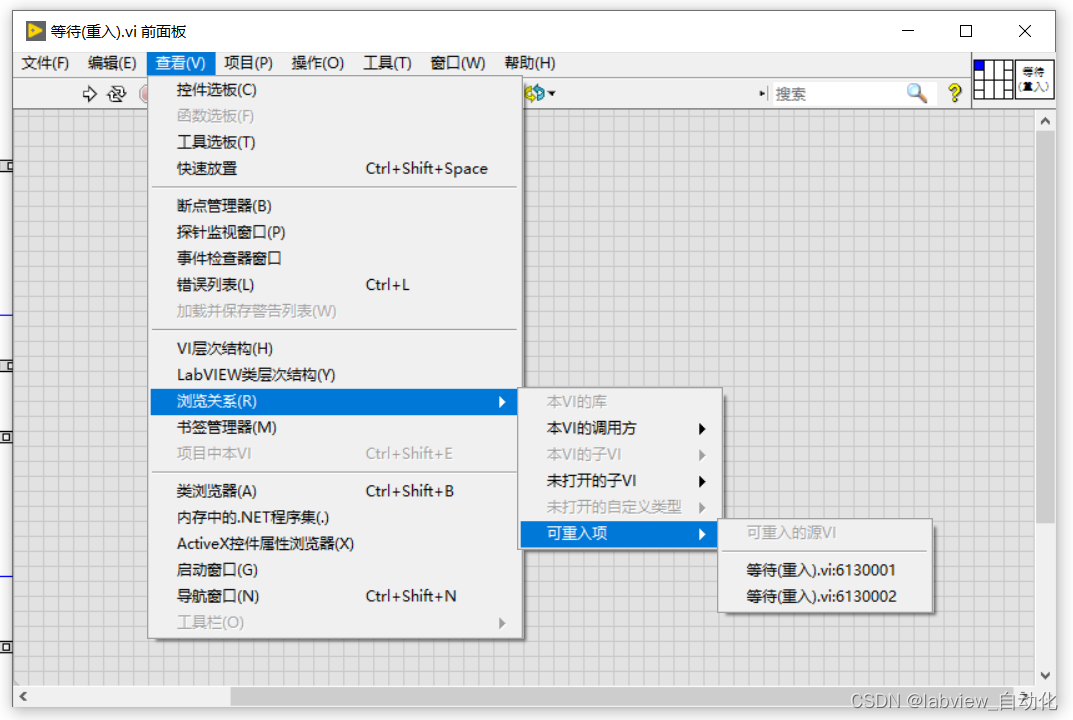Image resolution: width=1073 pixels, height=720 pixels.
Task: Open 书签管理器(M)
Action: tap(333, 428)
